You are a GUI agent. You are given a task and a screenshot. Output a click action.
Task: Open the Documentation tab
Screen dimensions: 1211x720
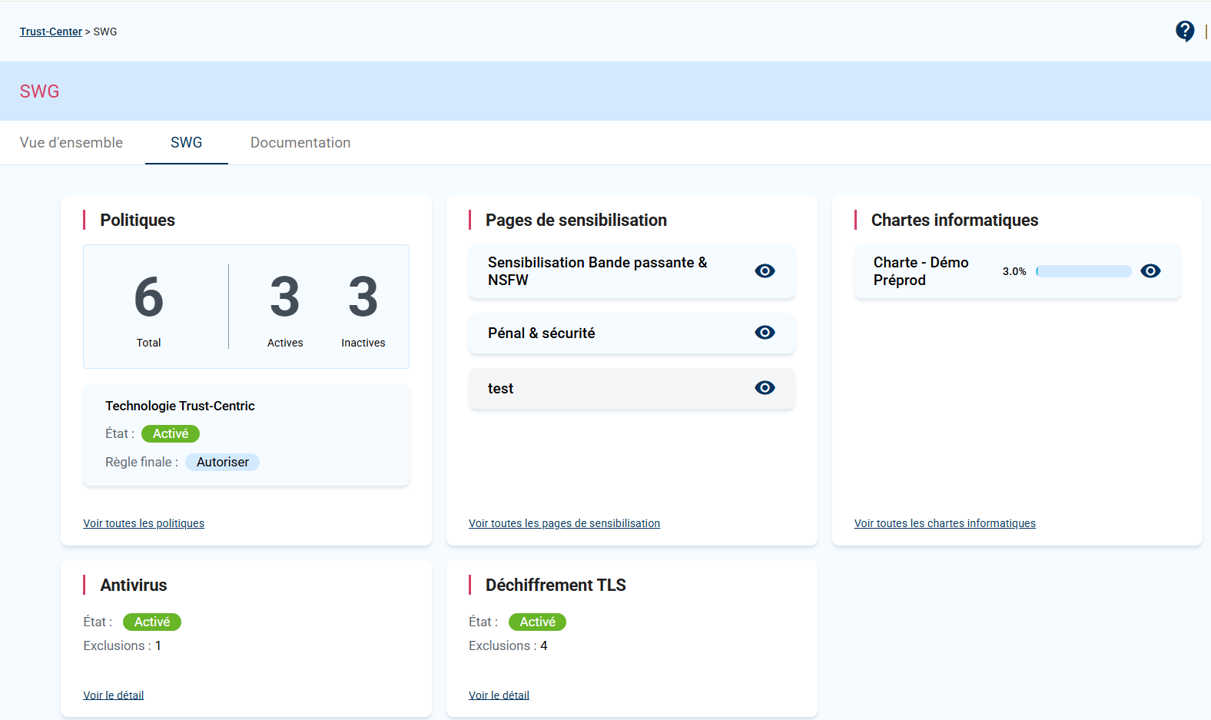coord(300,143)
